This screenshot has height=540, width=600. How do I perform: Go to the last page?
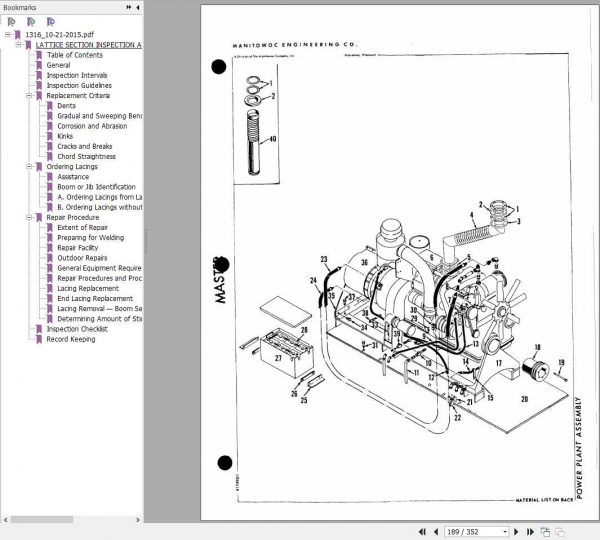click(530, 532)
